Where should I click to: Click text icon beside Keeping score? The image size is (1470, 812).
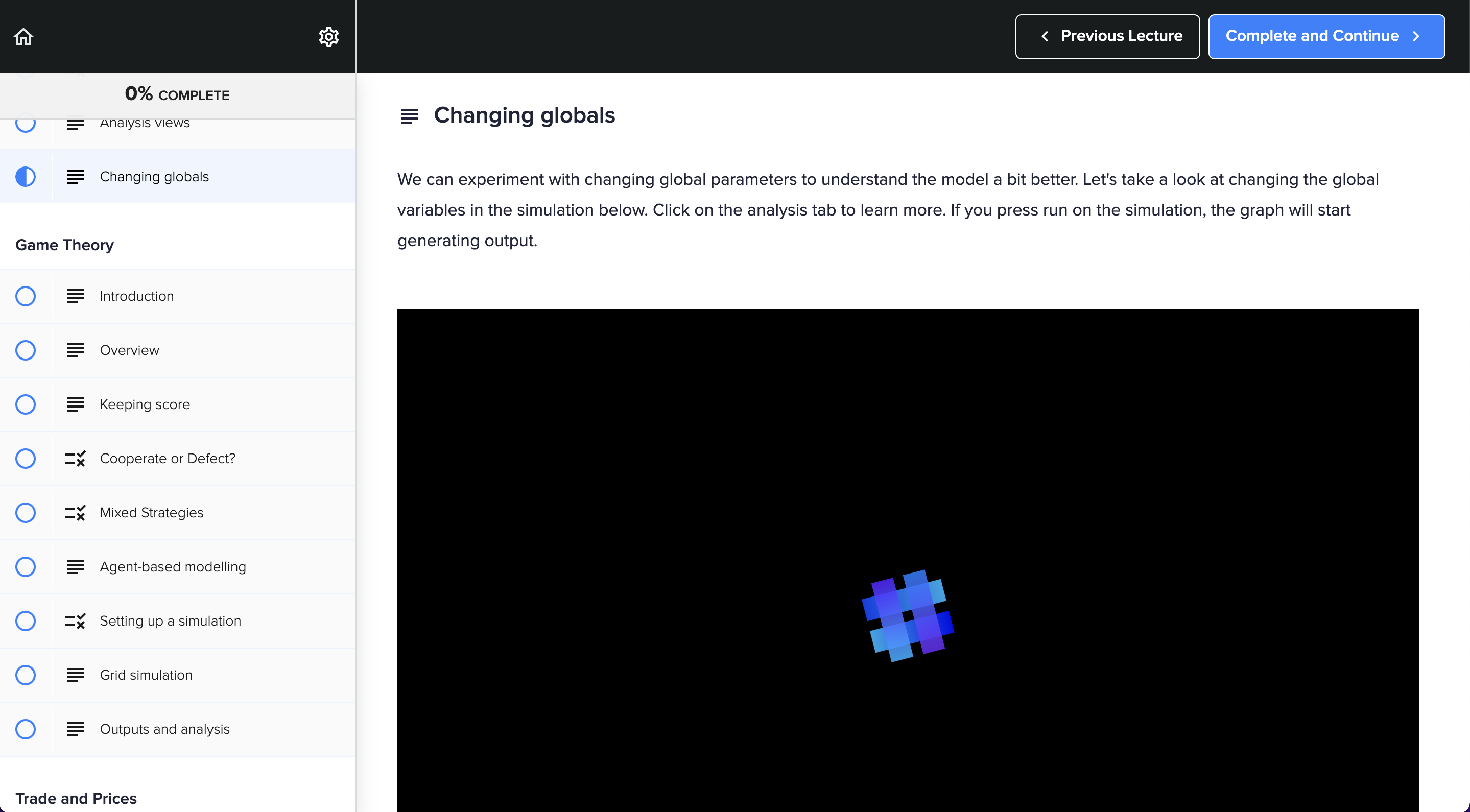75,404
